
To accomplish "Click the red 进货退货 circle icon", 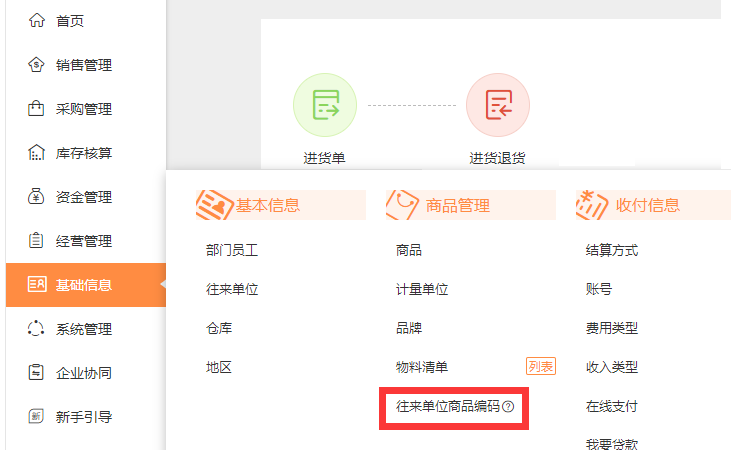I will [498, 105].
